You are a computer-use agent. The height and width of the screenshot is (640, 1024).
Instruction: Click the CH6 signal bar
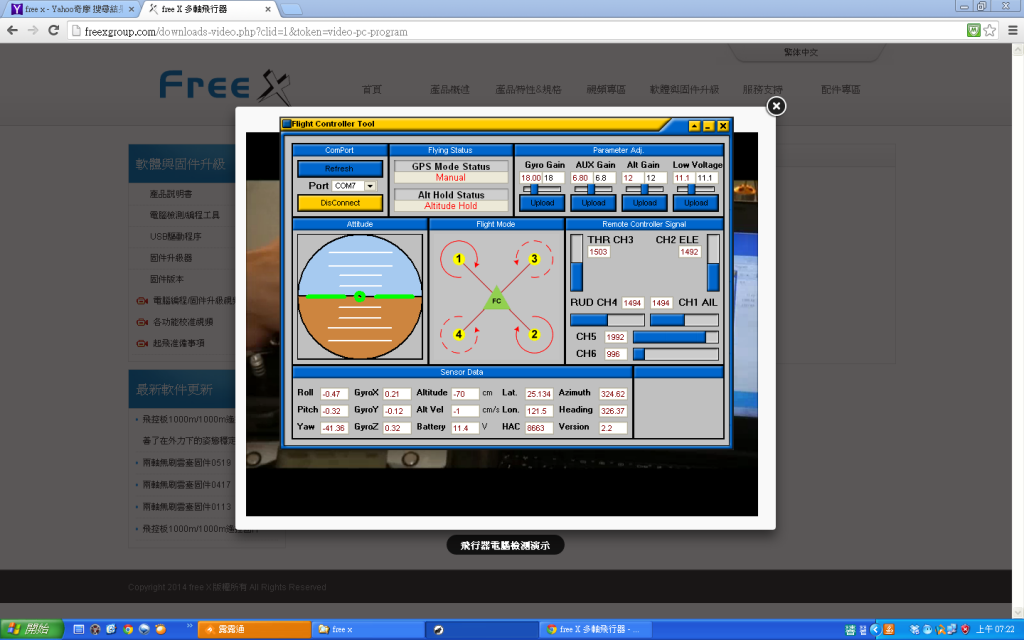click(676, 354)
